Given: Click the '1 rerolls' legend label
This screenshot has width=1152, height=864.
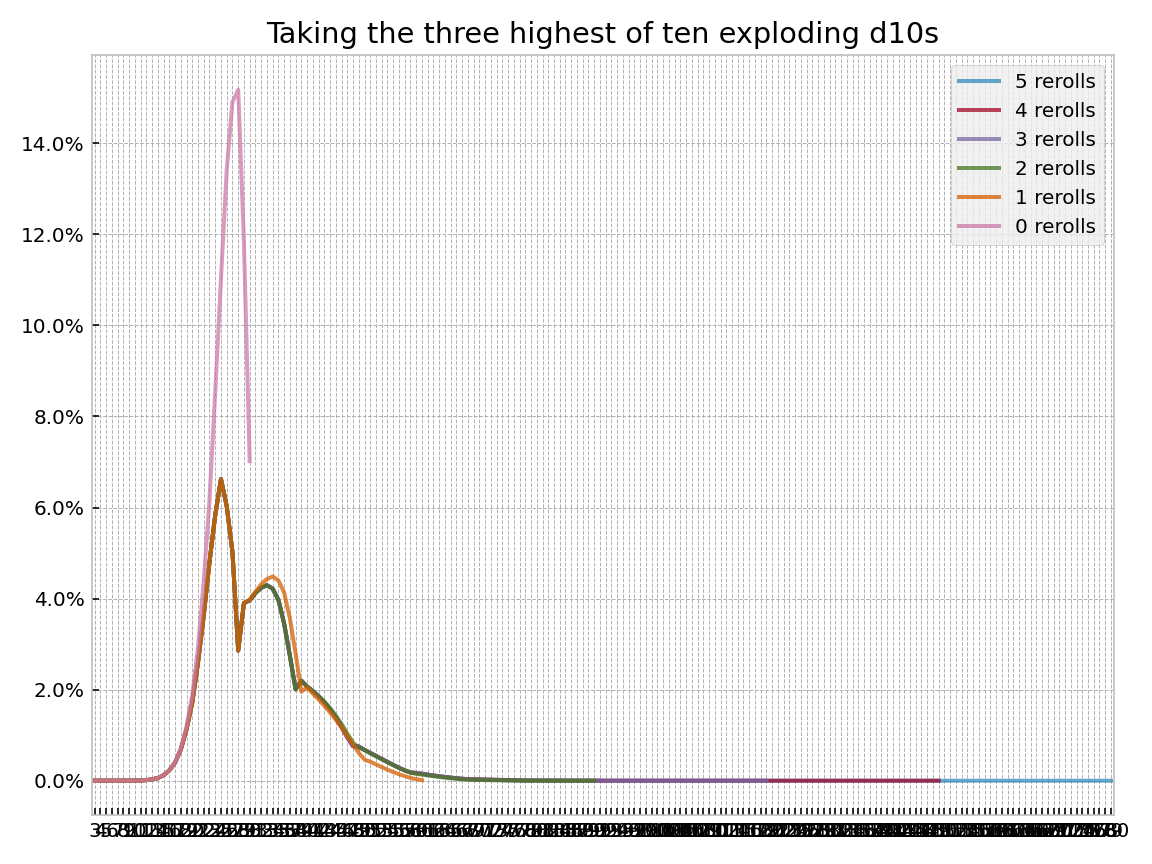Looking at the screenshot, I should (x=1055, y=198).
